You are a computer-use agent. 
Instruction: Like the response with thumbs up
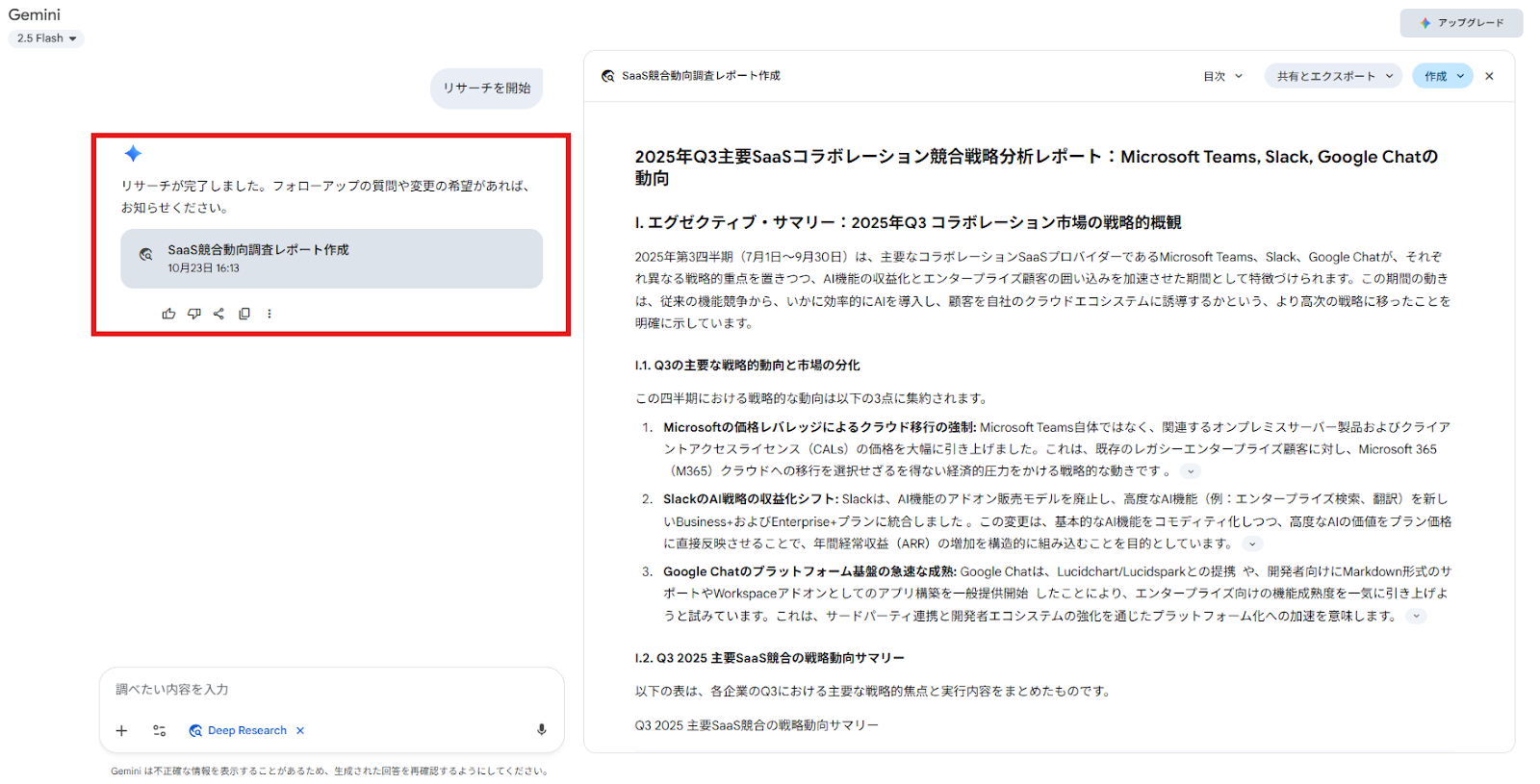click(169, 314)
